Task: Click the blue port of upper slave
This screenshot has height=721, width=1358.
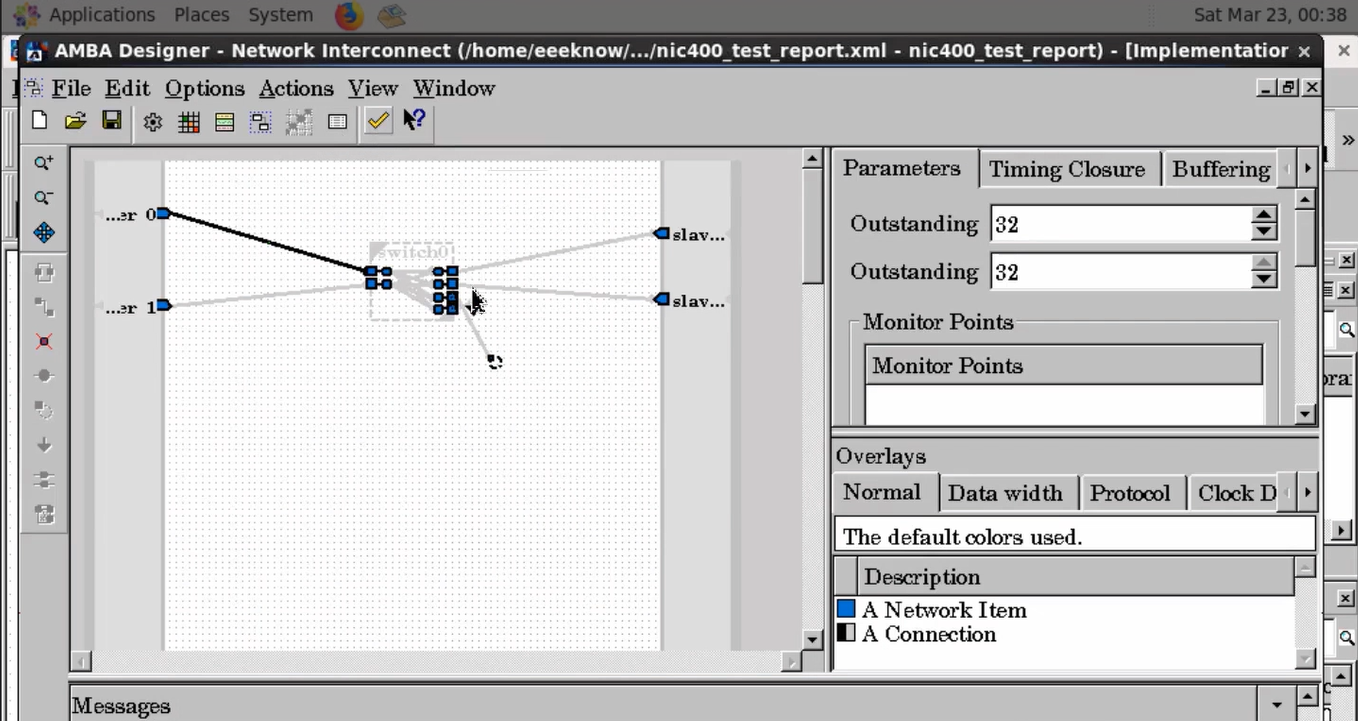Action: click(661, 233)
